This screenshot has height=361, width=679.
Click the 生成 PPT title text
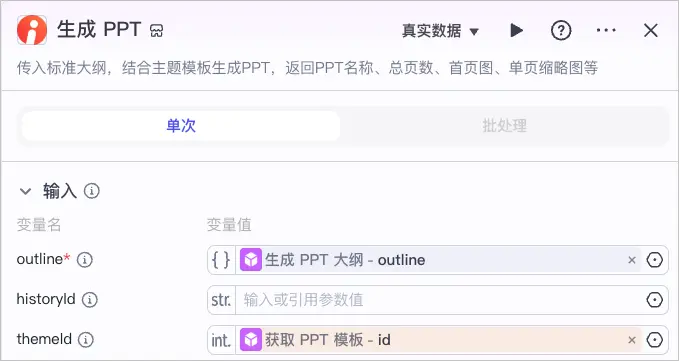(x=99, y=30)
